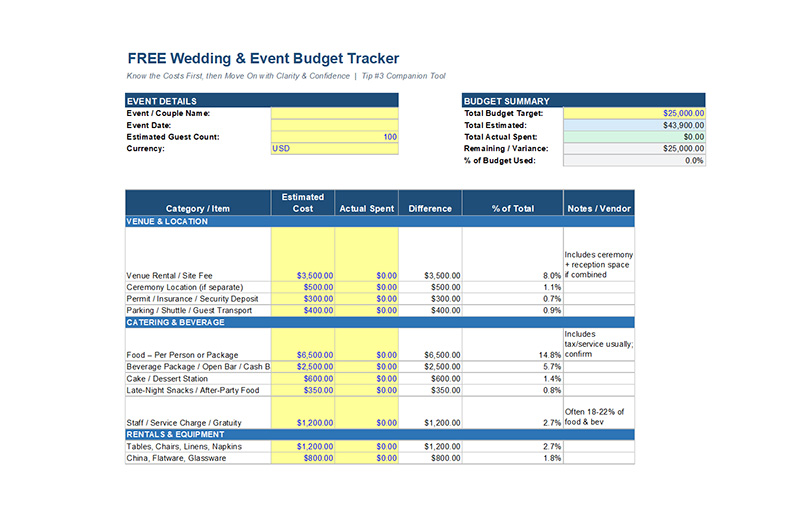Select Beverage Package estimated cost $2,500.00 in the Estimated Cost column
Viewport: 800px width, 520px height.
(303, 367)
